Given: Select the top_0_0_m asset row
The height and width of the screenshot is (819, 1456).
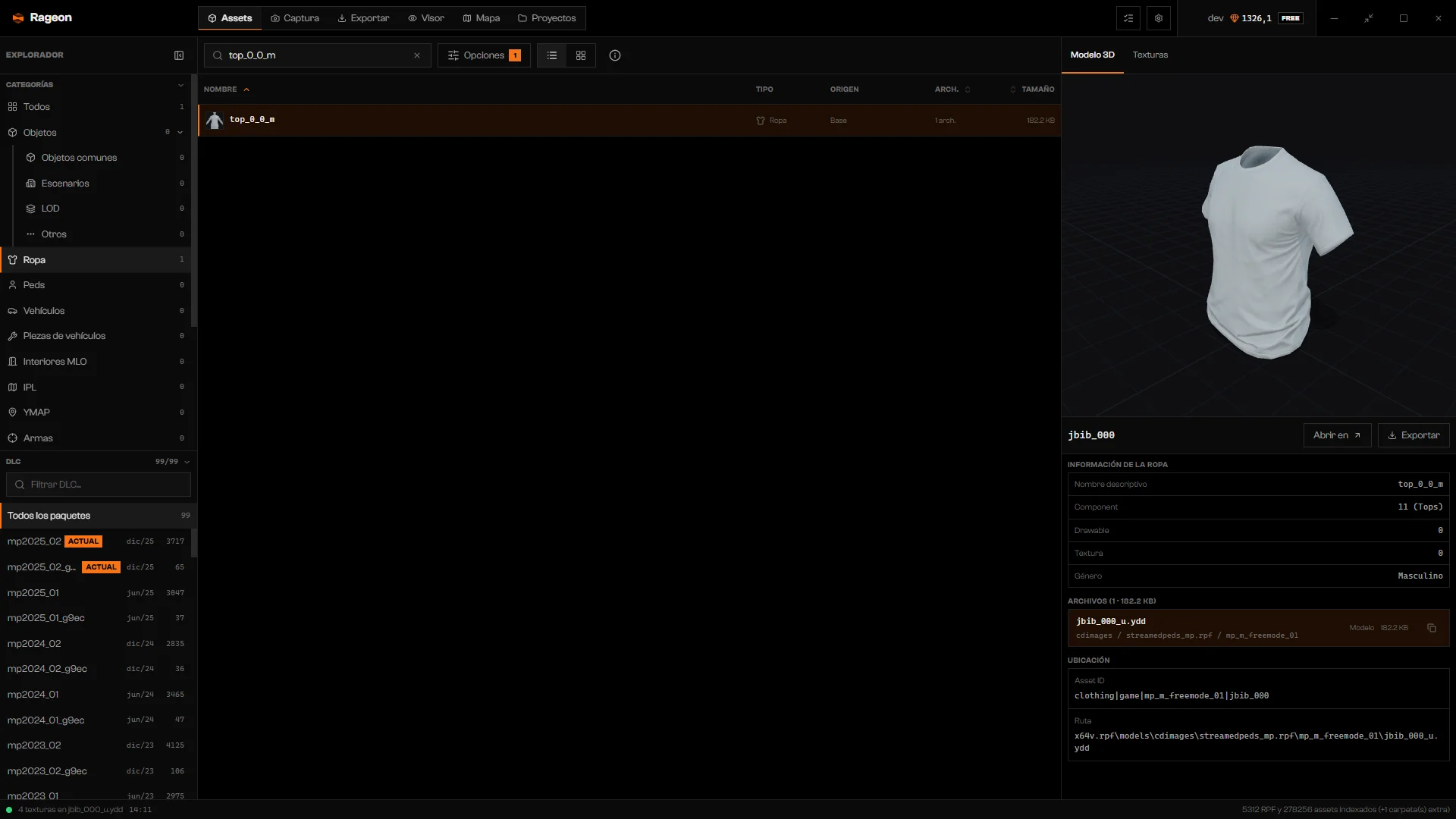Looking at the screenshot, I should point(629,120).
